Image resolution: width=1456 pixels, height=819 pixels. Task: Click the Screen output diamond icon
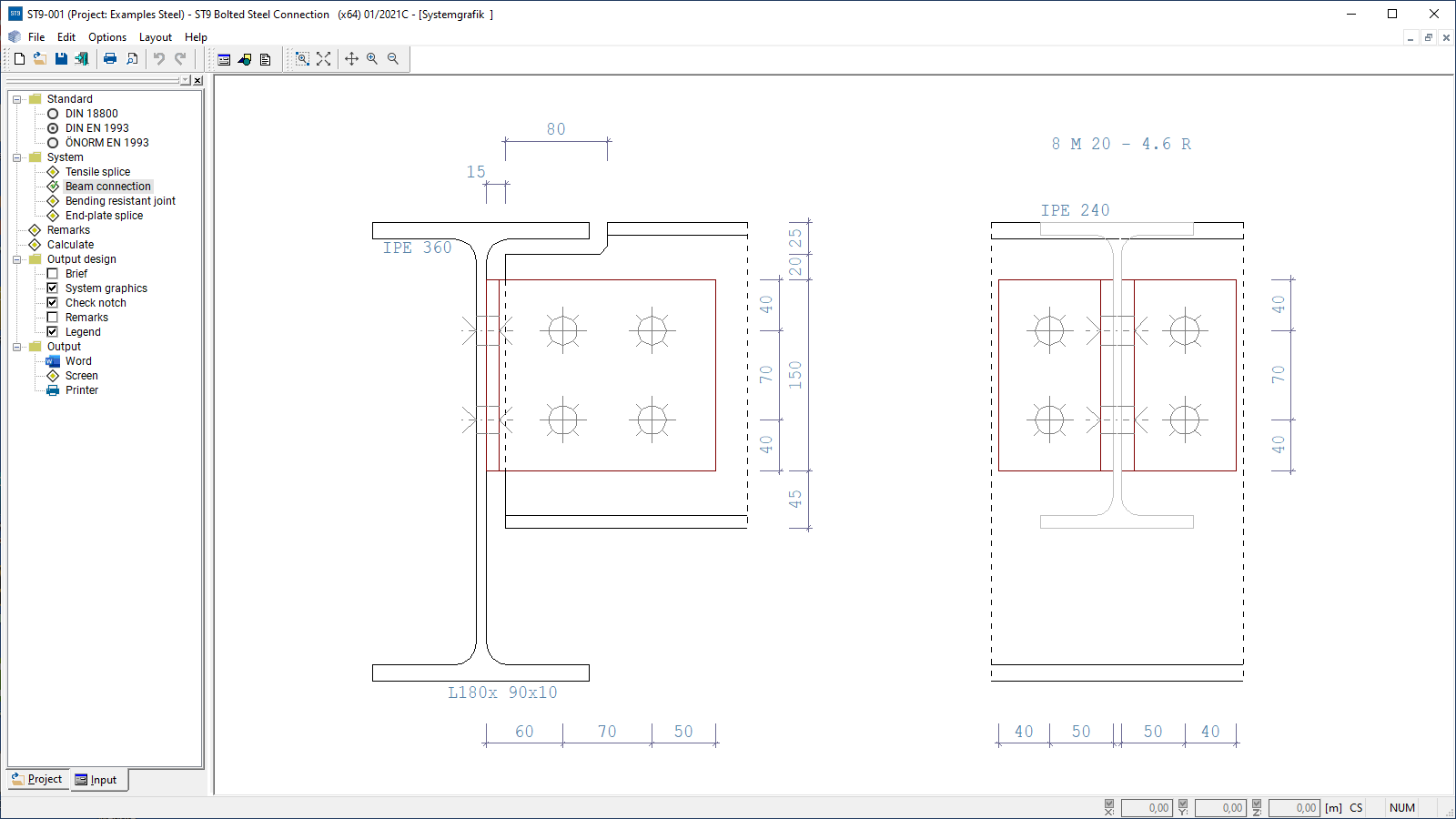coord(53,376)
